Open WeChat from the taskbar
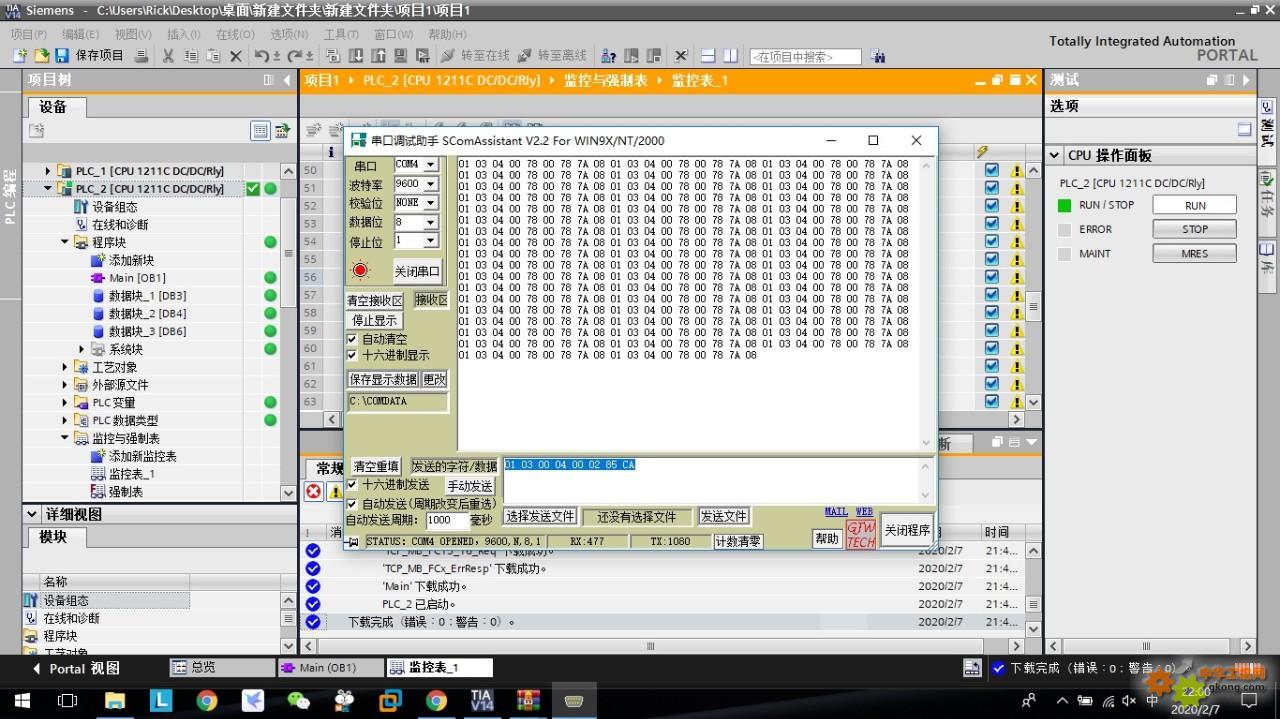Viewport: 1280px width, 719px height. click(298, 700)
